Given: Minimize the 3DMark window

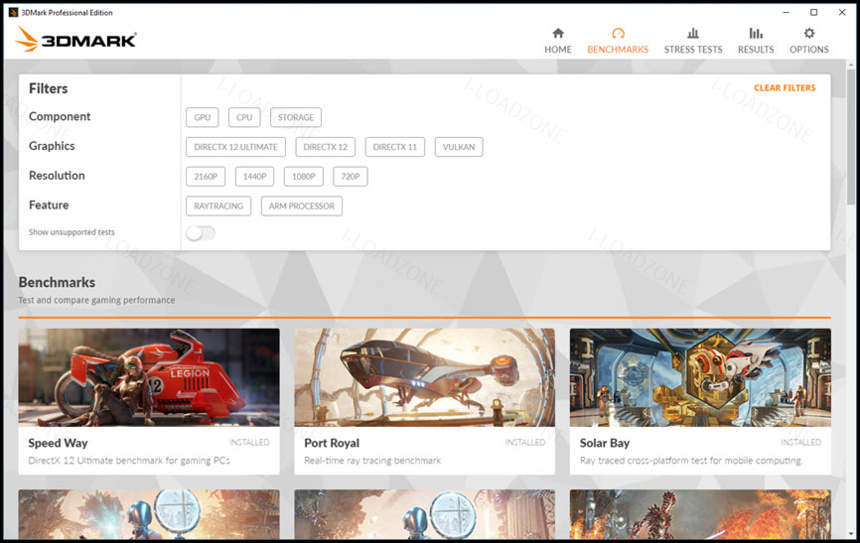Looking at the screenshot, I should [x=786, y=12].
